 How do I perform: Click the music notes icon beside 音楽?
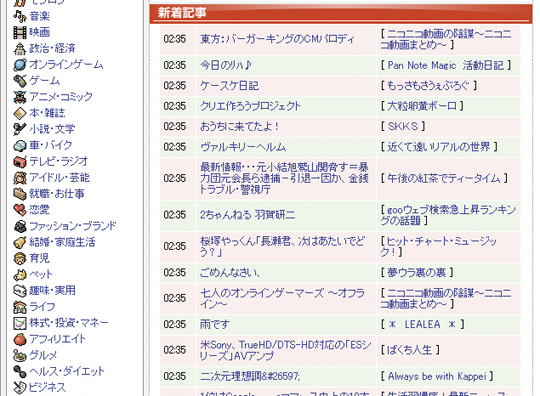coord(20,16)
